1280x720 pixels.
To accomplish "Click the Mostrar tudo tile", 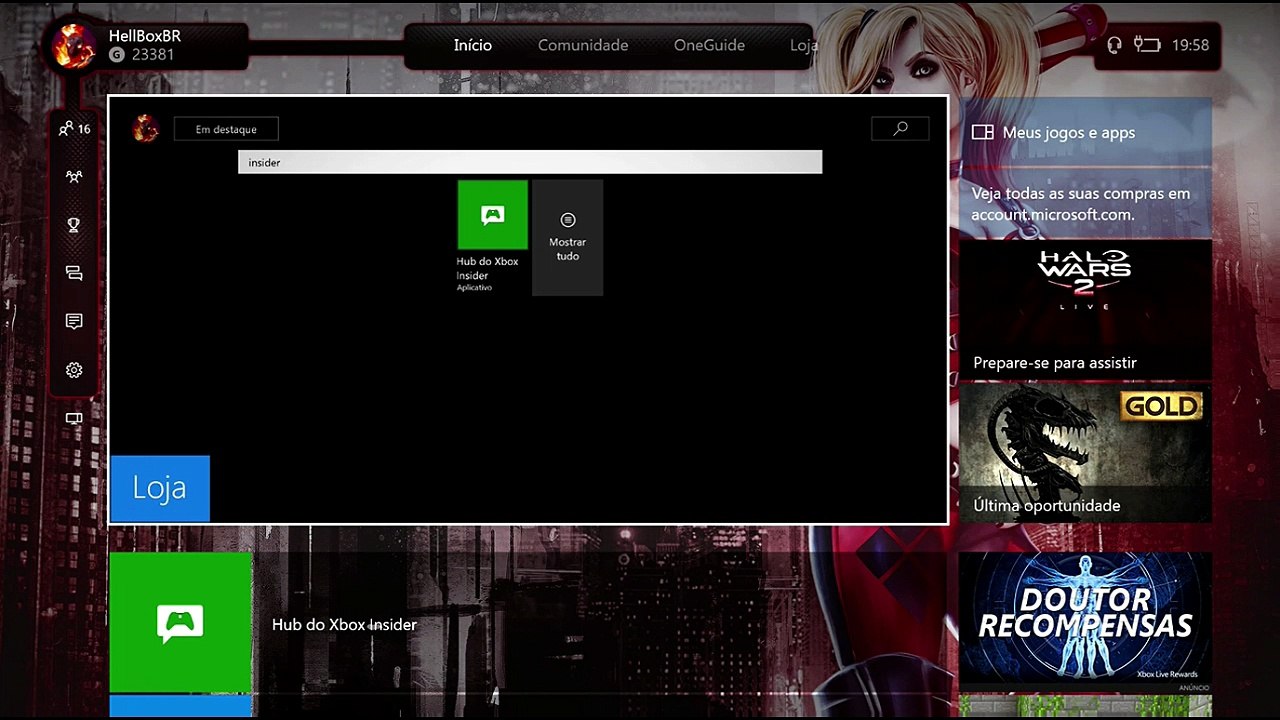I will coord(567,237).
